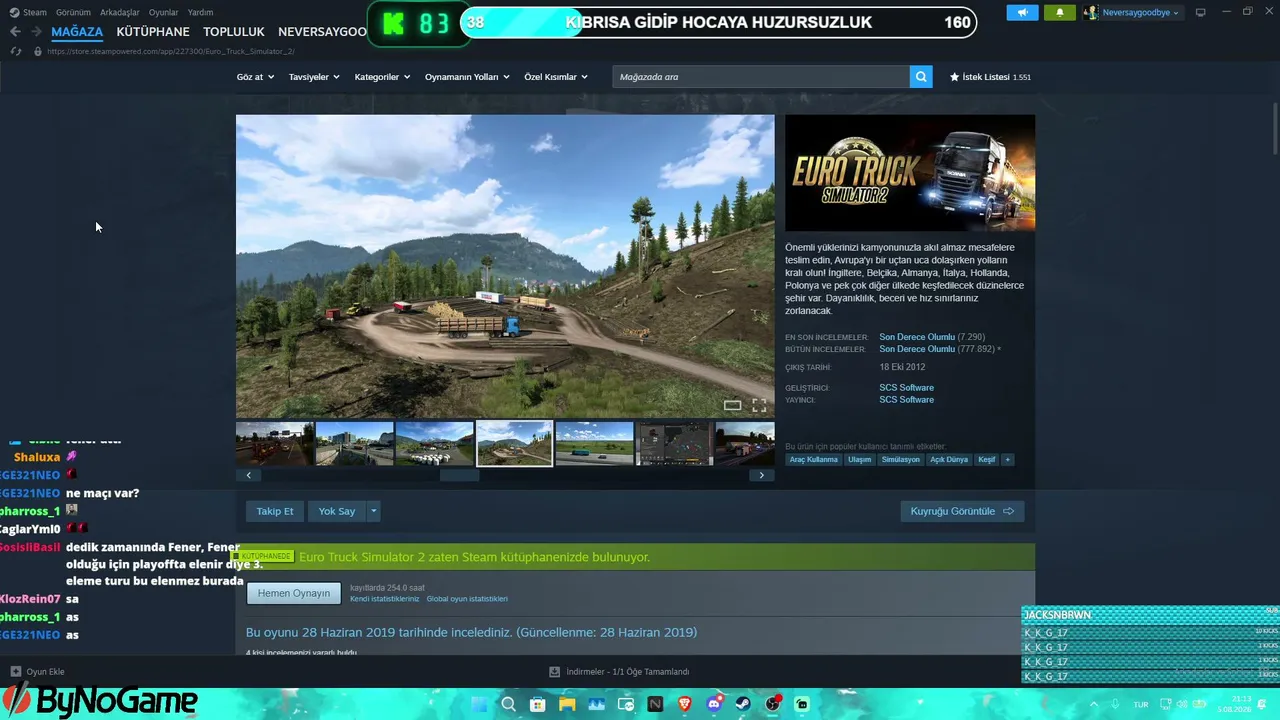Select the map screen thumbnail

[x=675, y=443]
